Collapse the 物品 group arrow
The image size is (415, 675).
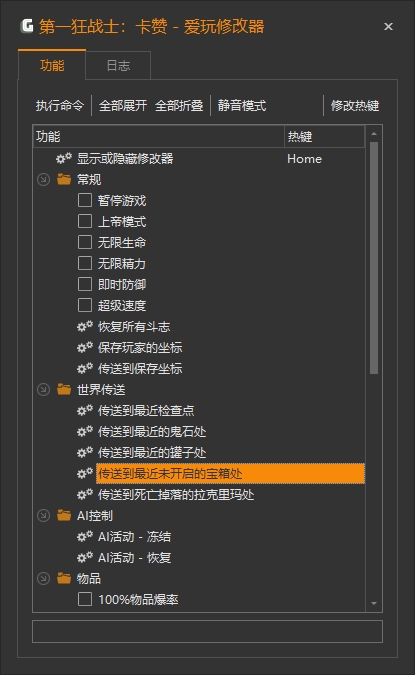(43, 578)
